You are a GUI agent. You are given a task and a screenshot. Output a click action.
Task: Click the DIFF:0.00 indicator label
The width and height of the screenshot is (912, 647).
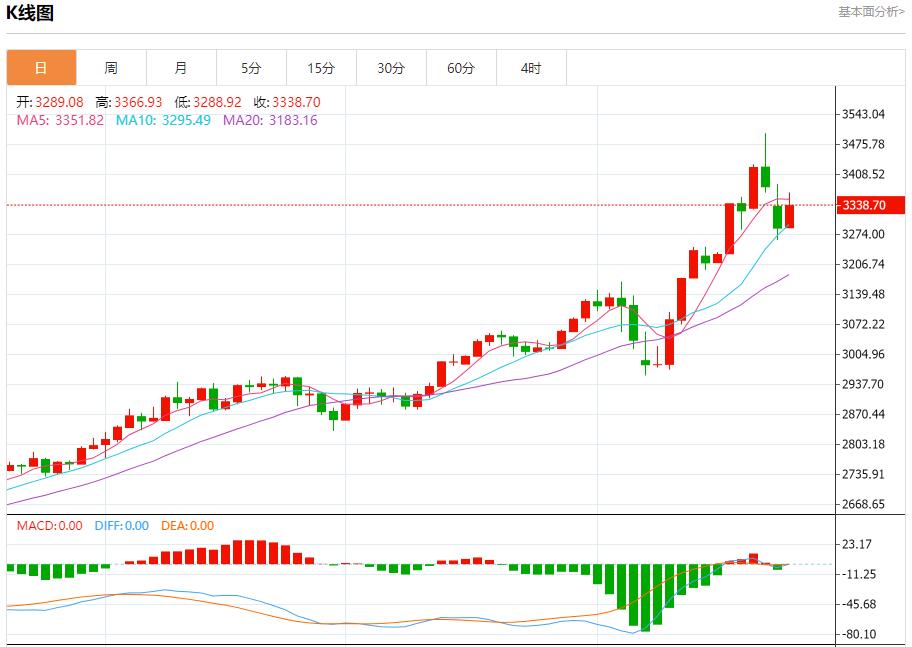[x=121, y=526]
